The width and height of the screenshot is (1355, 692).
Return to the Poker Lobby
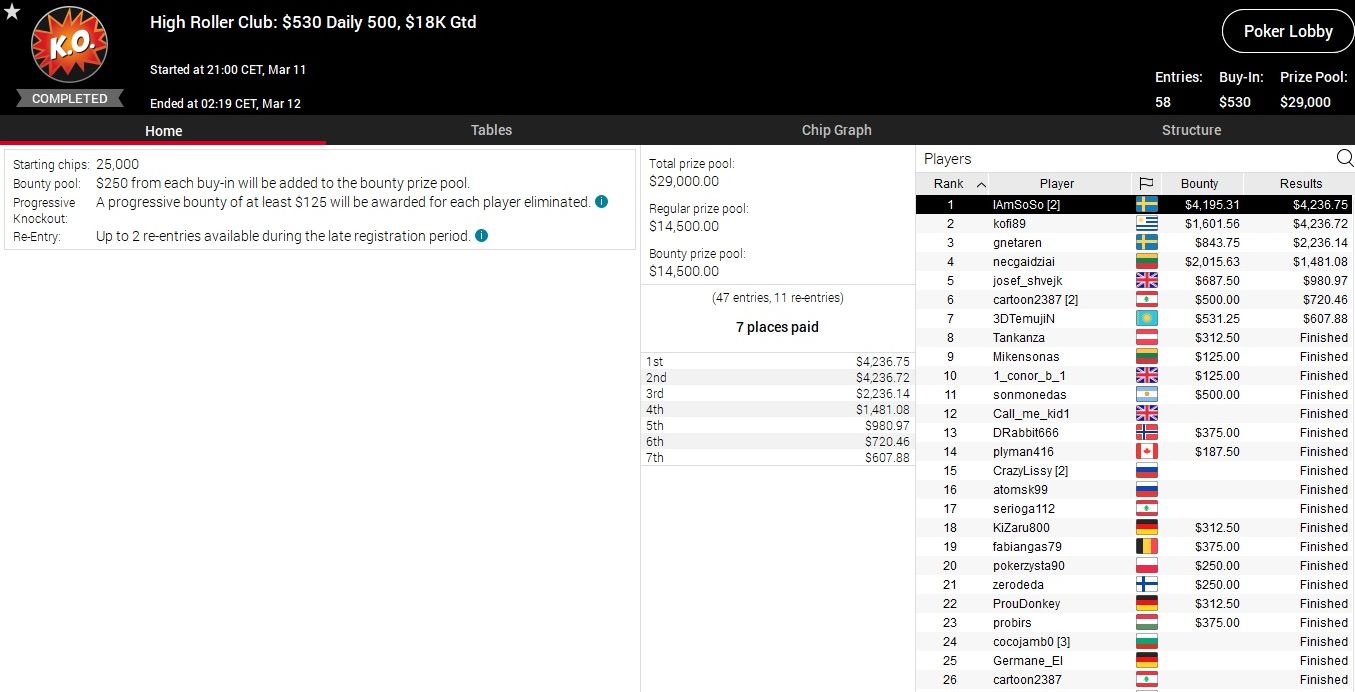click(x=1287, y=32)
